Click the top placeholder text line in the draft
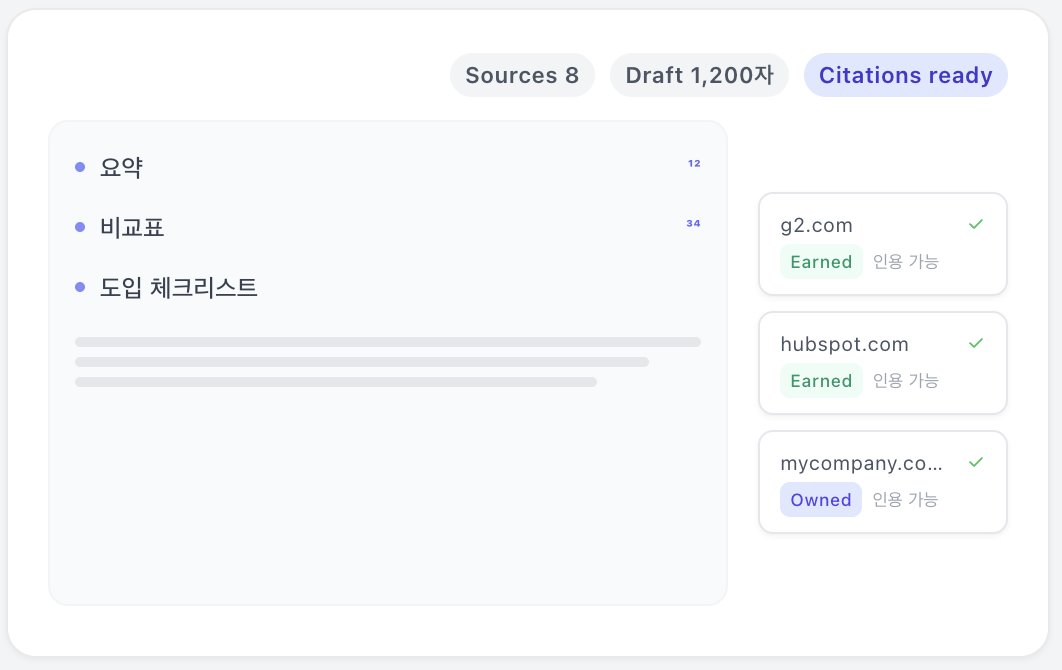 pos(388,342)
